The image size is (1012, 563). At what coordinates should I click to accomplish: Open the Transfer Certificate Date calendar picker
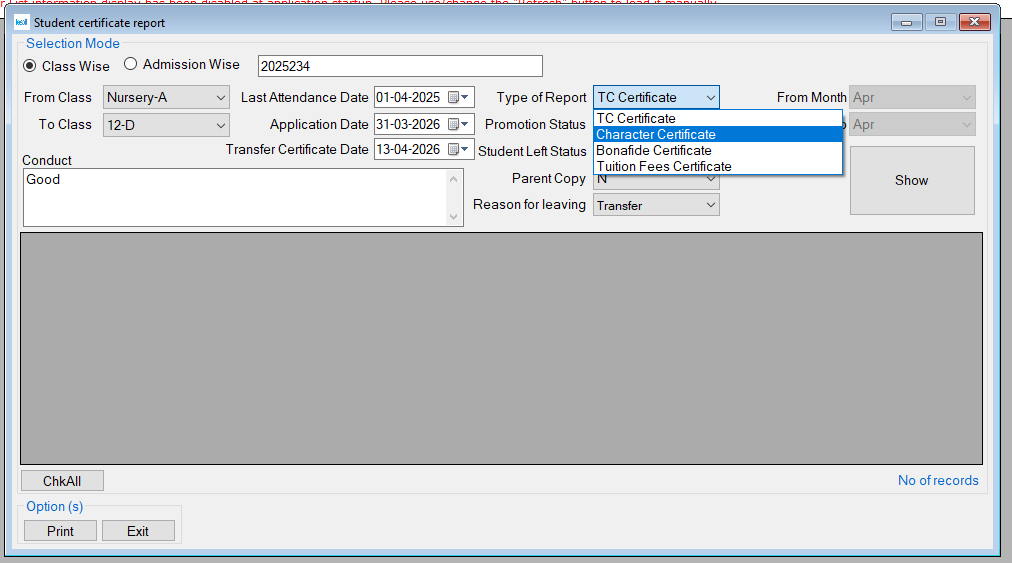click(x=458, y=150)
